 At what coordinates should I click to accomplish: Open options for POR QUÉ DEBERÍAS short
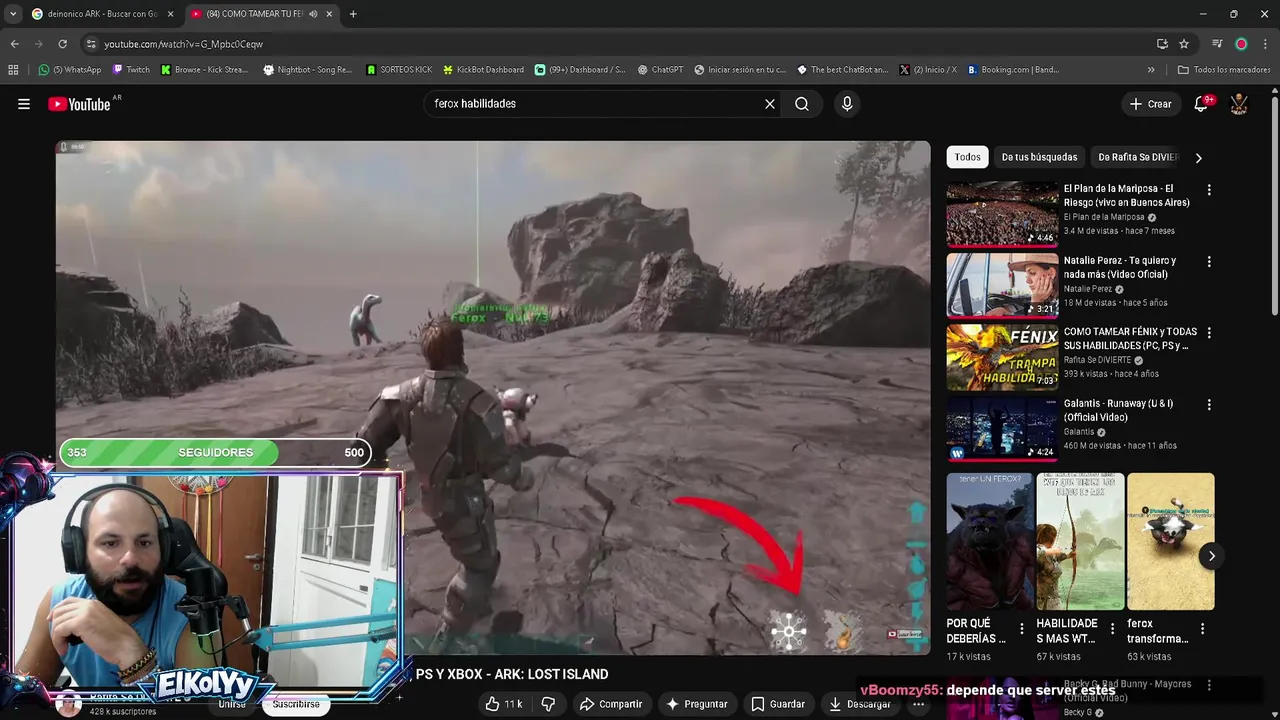1022,629
